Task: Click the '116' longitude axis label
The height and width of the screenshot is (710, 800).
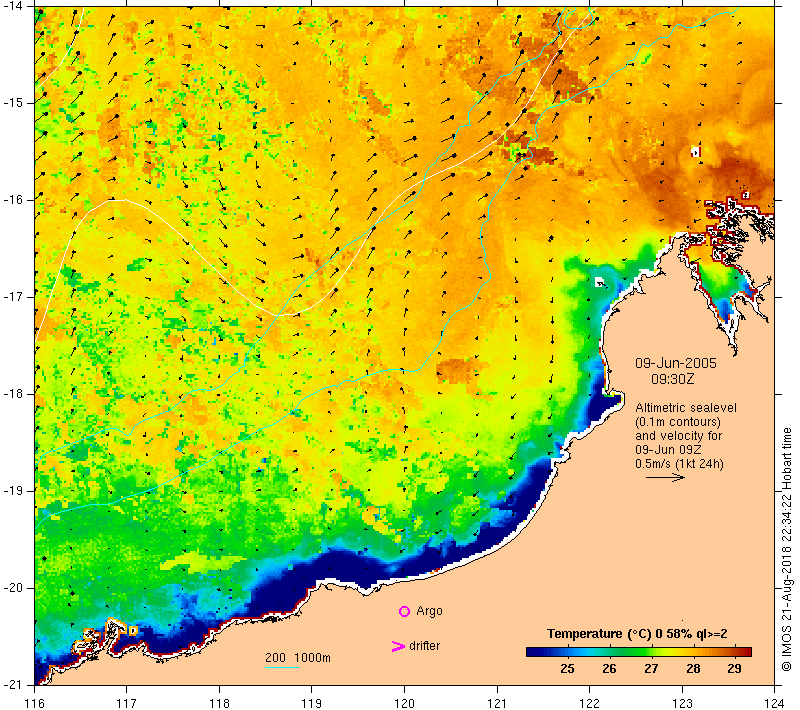Action: pos(34,703)
